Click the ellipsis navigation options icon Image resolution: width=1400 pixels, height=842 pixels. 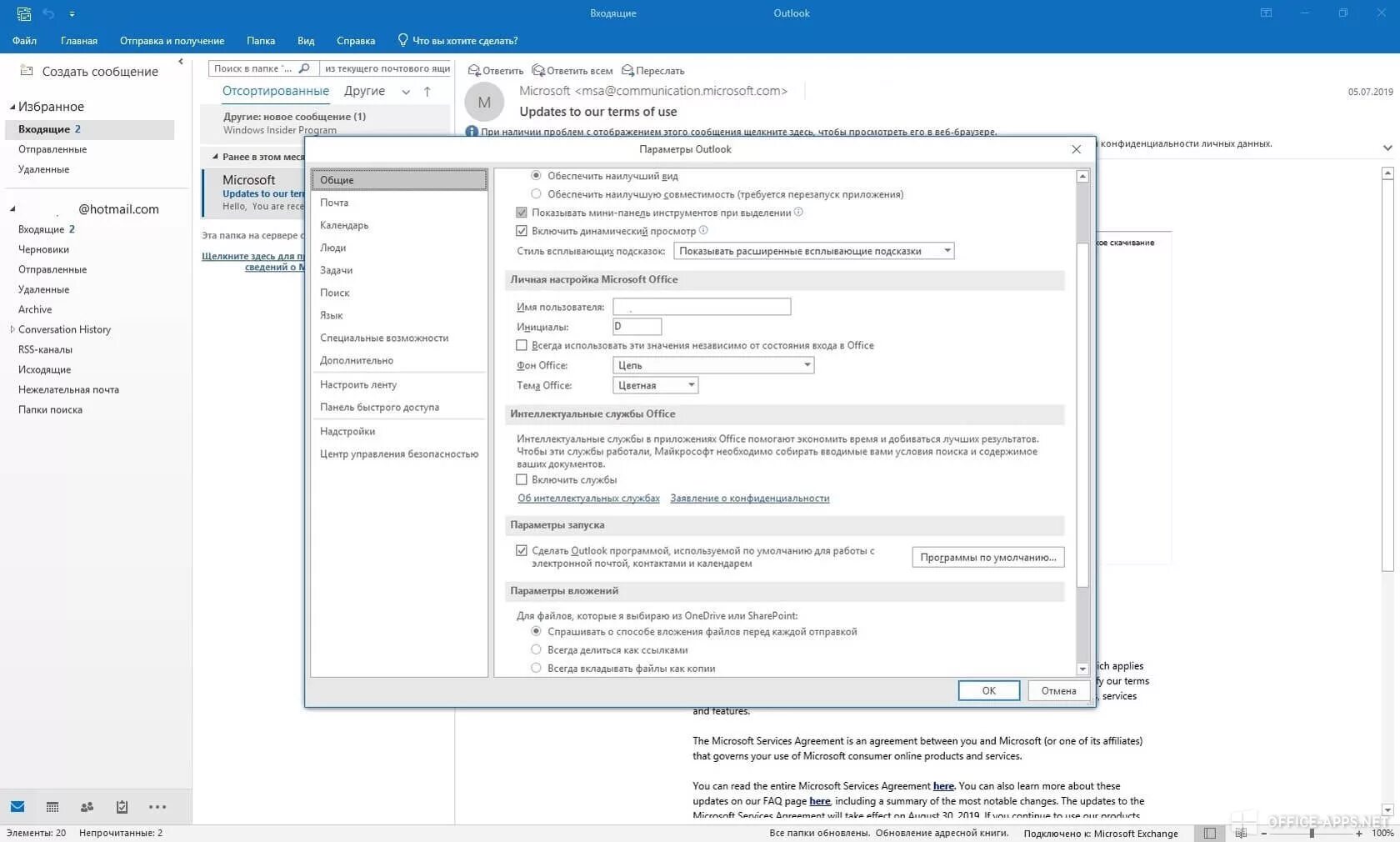pos(157,806)
